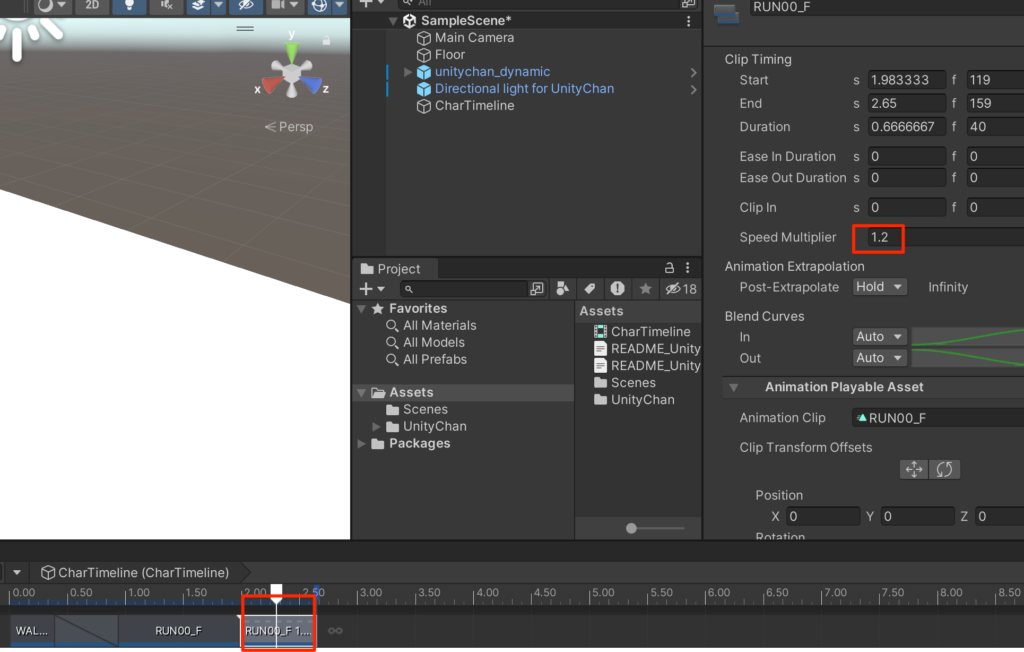Collapse the SampleScene hierarchy root

coord(393,21)
